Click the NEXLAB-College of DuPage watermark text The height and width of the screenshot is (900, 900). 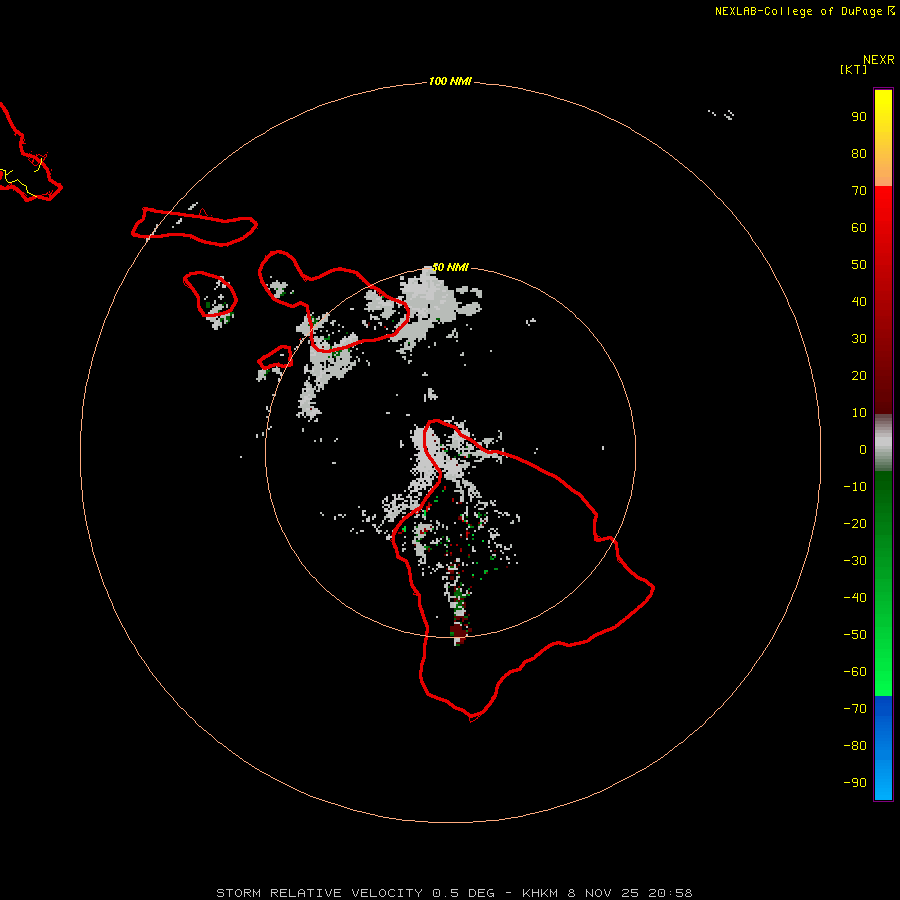805,11
